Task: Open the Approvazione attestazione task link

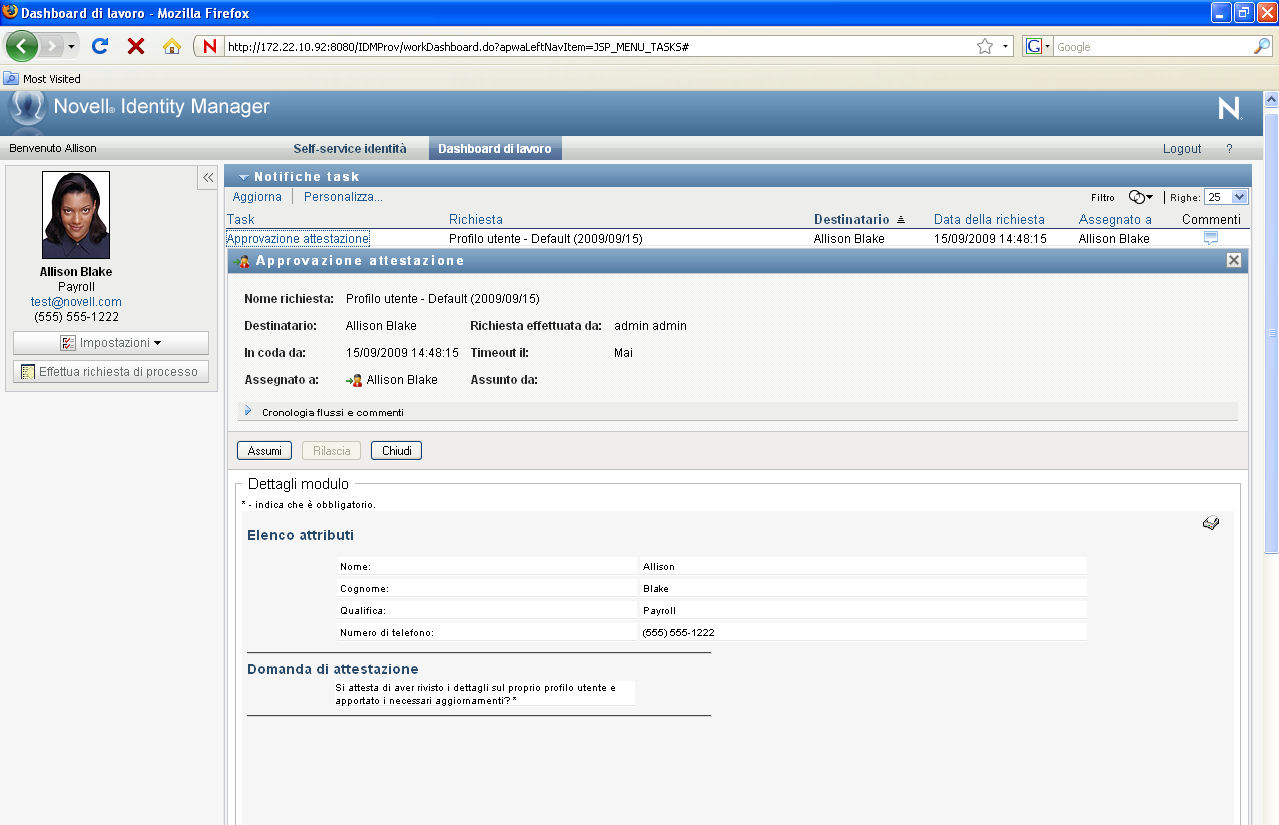Action: point(298,239)
